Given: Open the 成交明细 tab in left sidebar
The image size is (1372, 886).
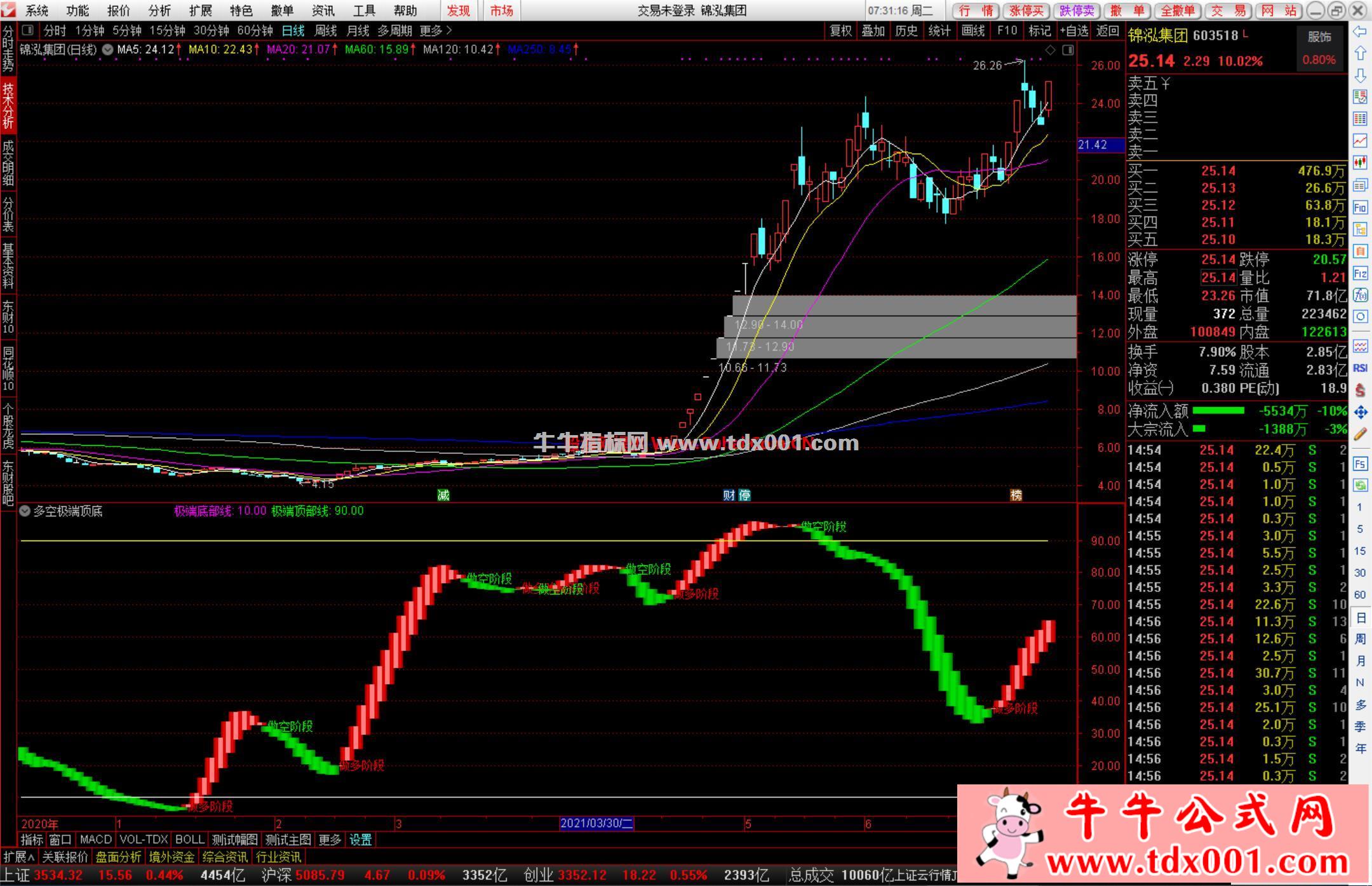Looking at the screenshot, I should point(8,163).
